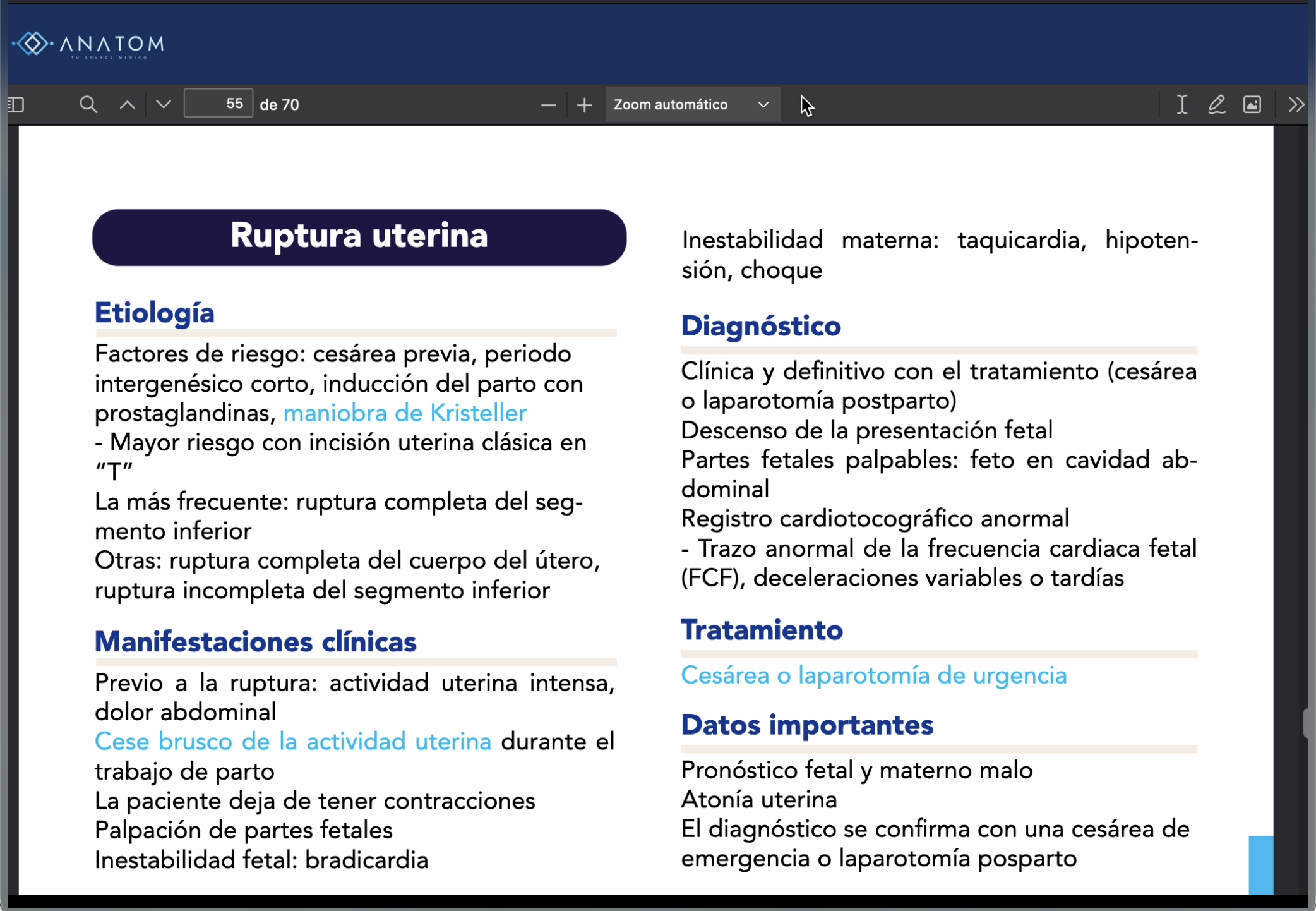This screenshot has height=911, width=1316.
Task: Select the text annotation cursor tool
Action: (1181, 104)
